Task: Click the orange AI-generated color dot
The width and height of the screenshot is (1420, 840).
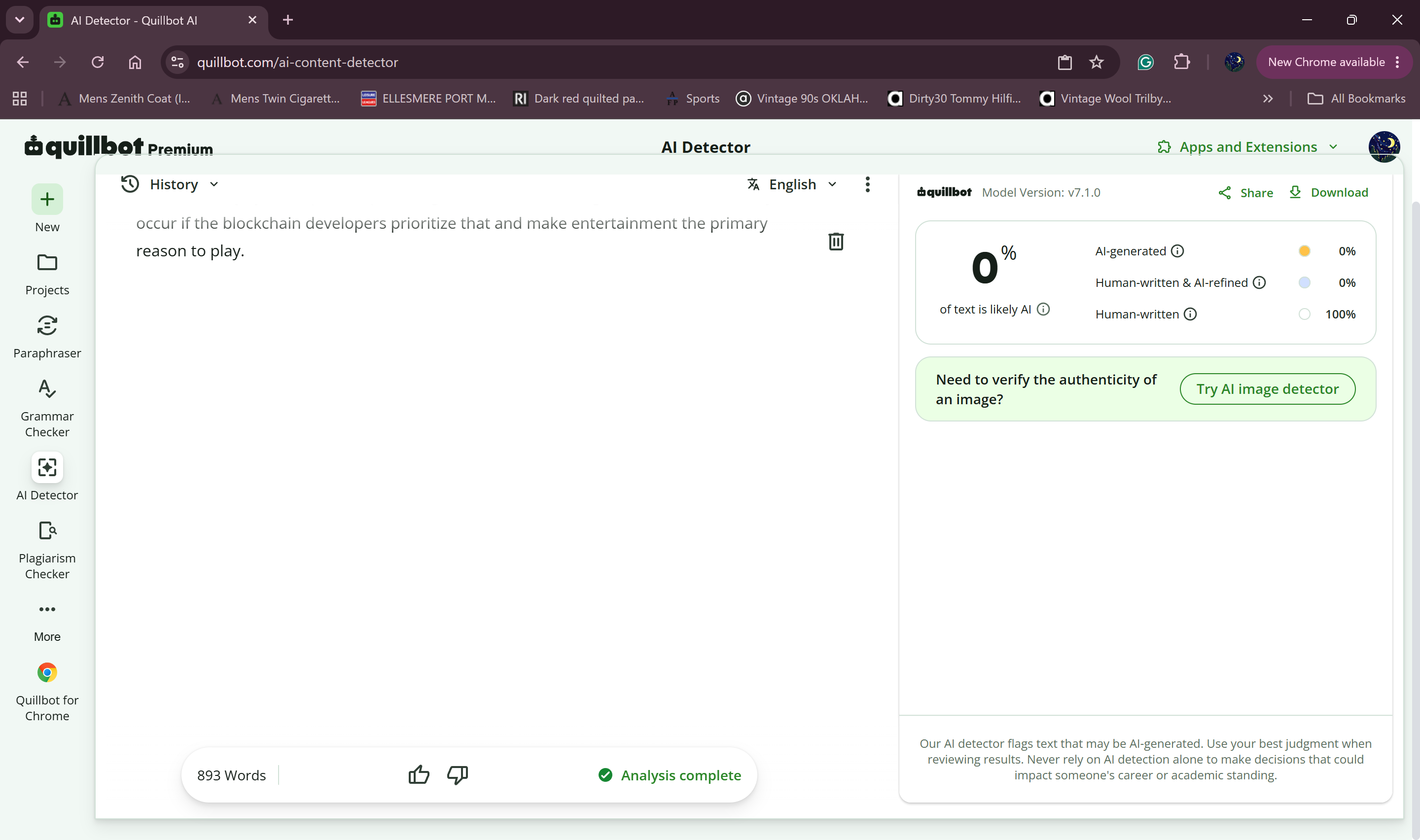Action: coord(1304,251)
